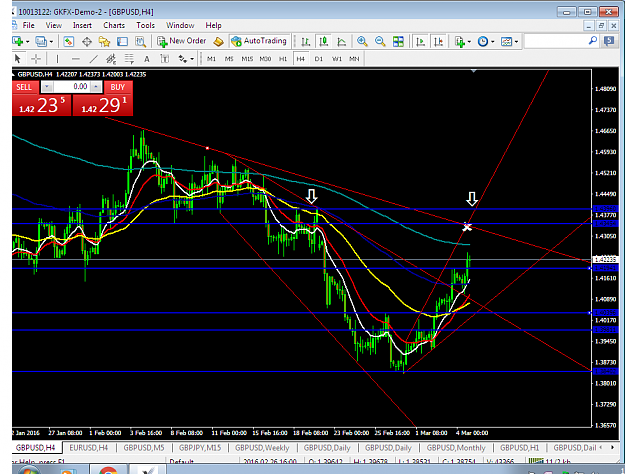Expand the Periods dropdown arrow

[x=493, y=42]
